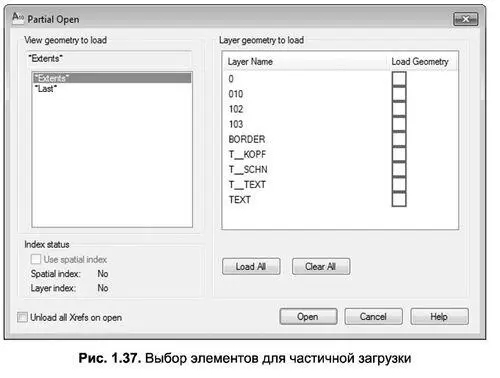Check Unload all Xrefs on open
The width and height of the screenshot is (500, 378).
(22, 317)
